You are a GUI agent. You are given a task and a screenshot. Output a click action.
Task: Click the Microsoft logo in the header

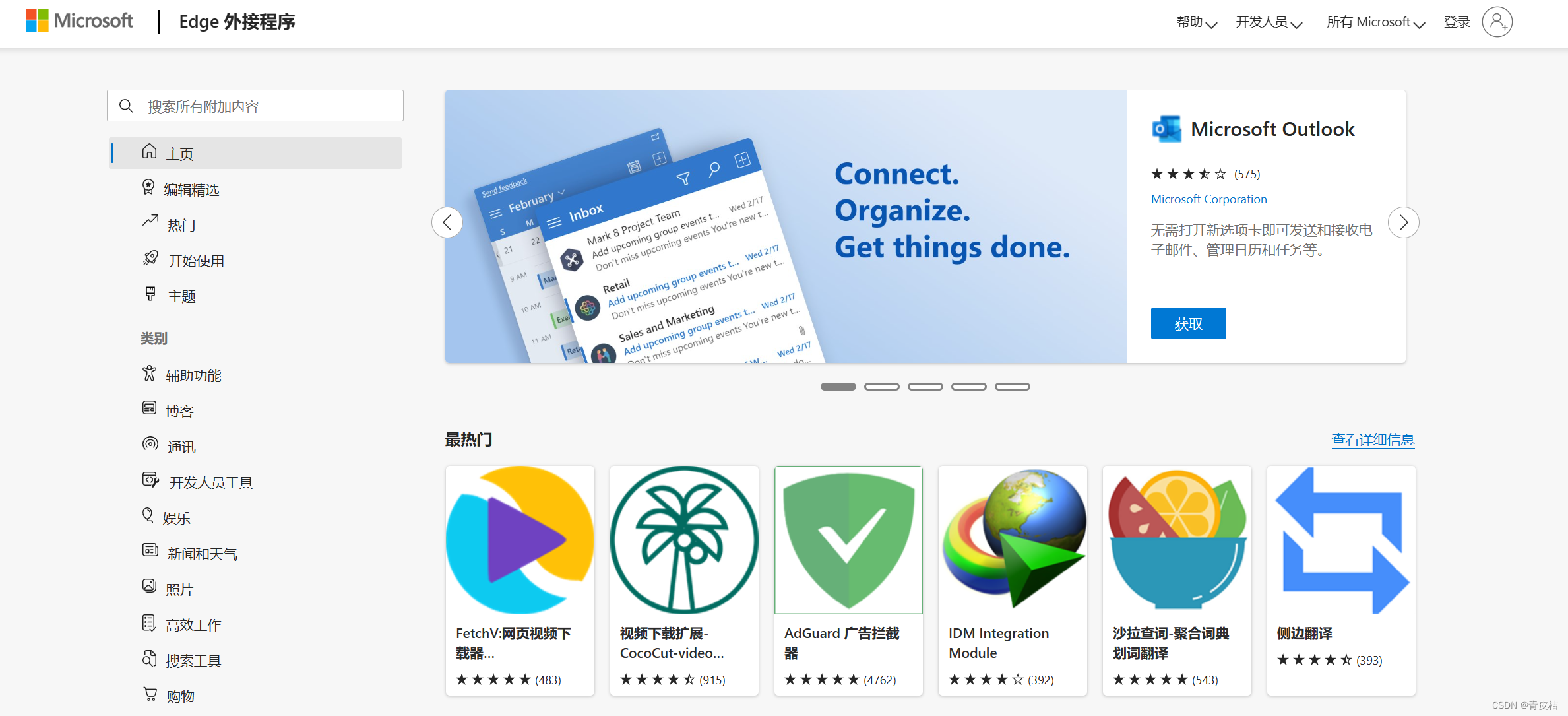79,20
